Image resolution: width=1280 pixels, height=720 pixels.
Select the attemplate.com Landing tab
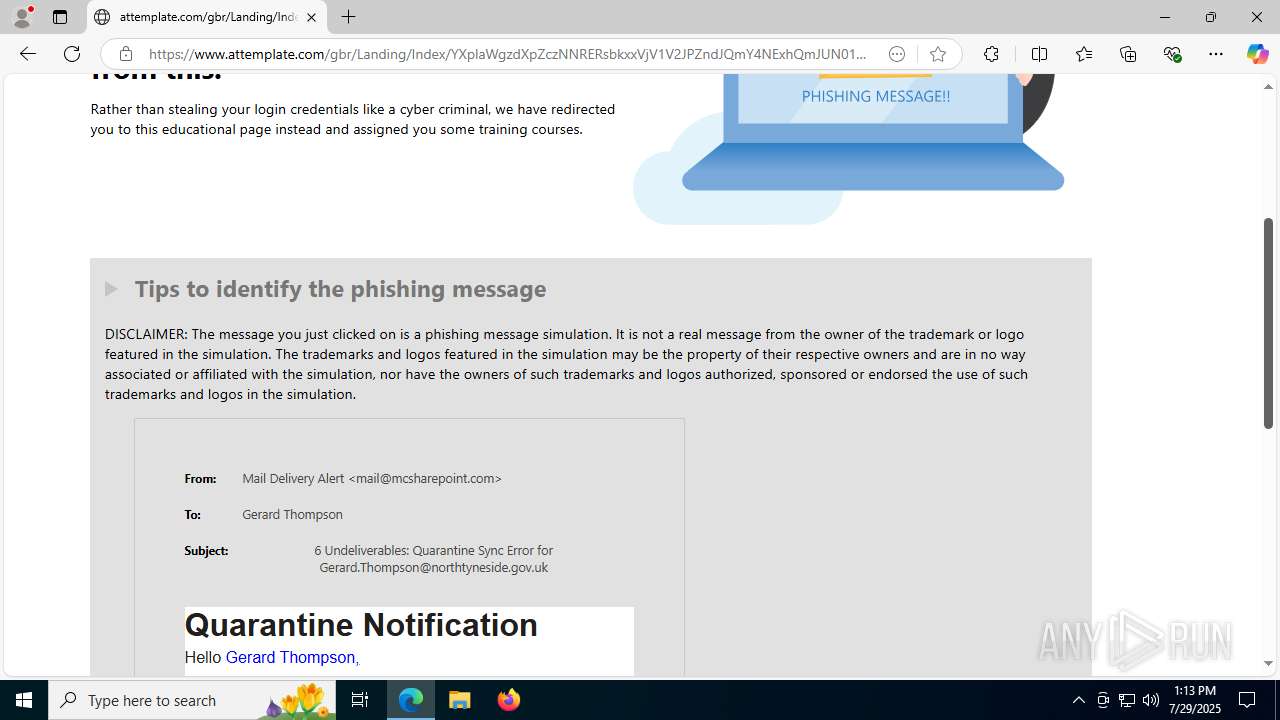click(207, 17)
